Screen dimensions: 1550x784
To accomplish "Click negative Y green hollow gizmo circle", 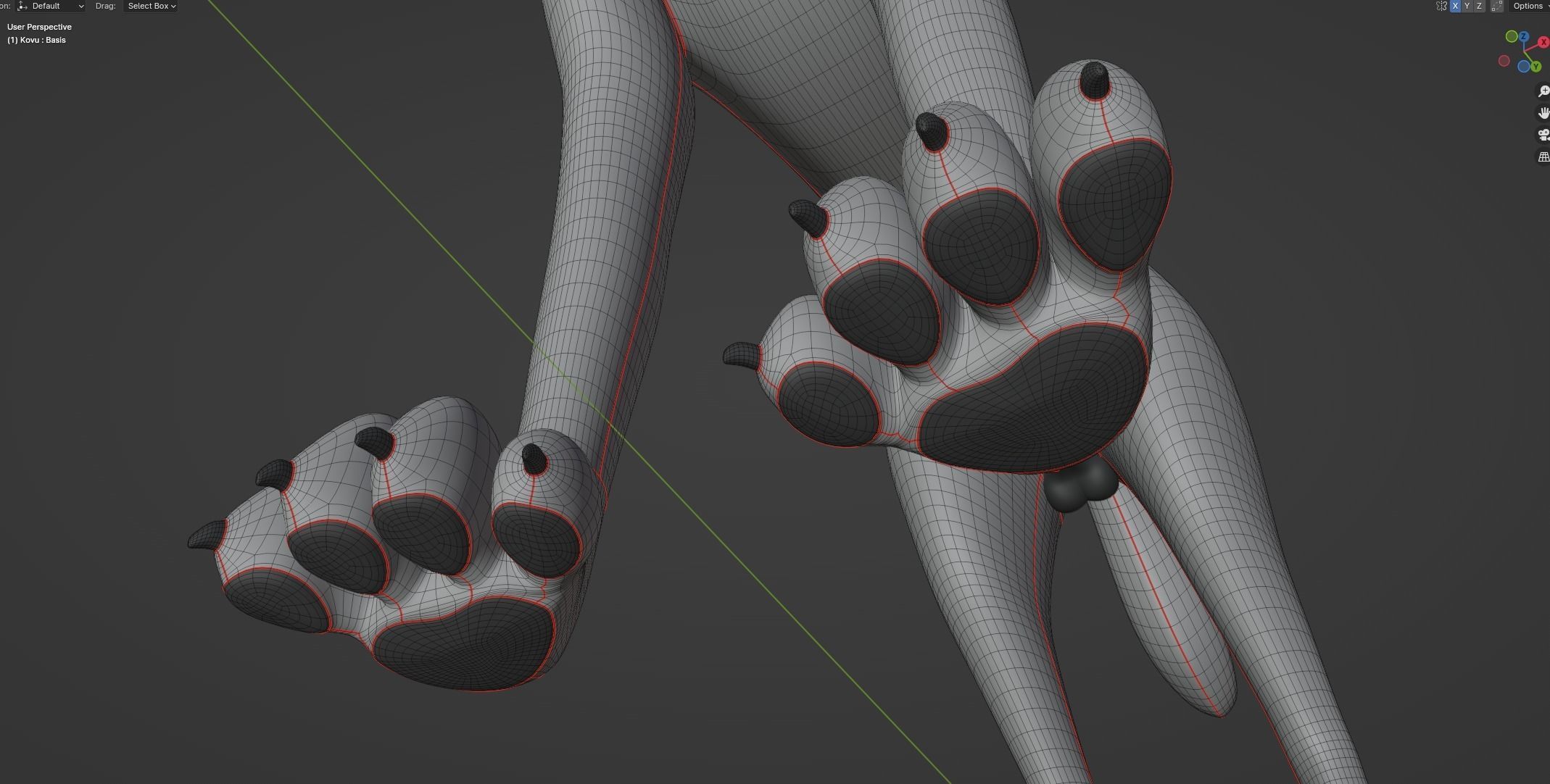I will (1511, 36).
